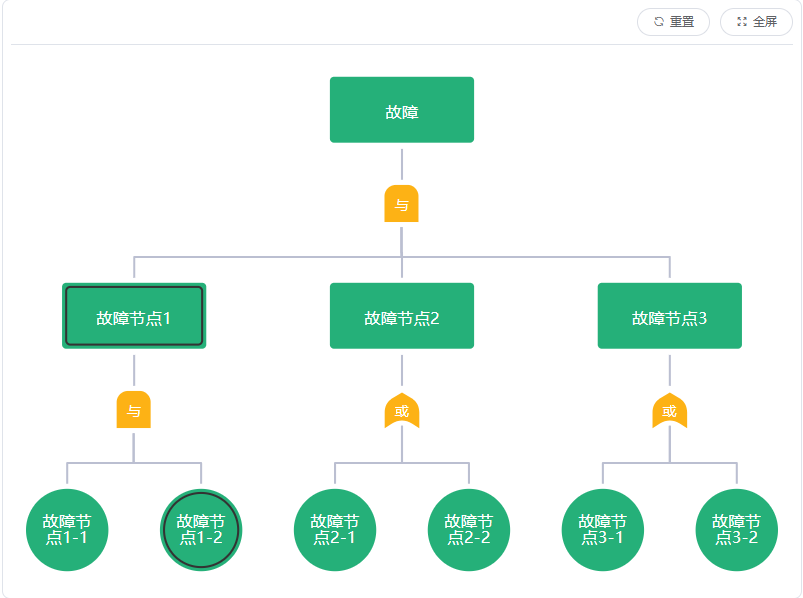Toggle selection on the 故障节点2 node
Viewport: 803px width, 598px height.
click(401, 316)
